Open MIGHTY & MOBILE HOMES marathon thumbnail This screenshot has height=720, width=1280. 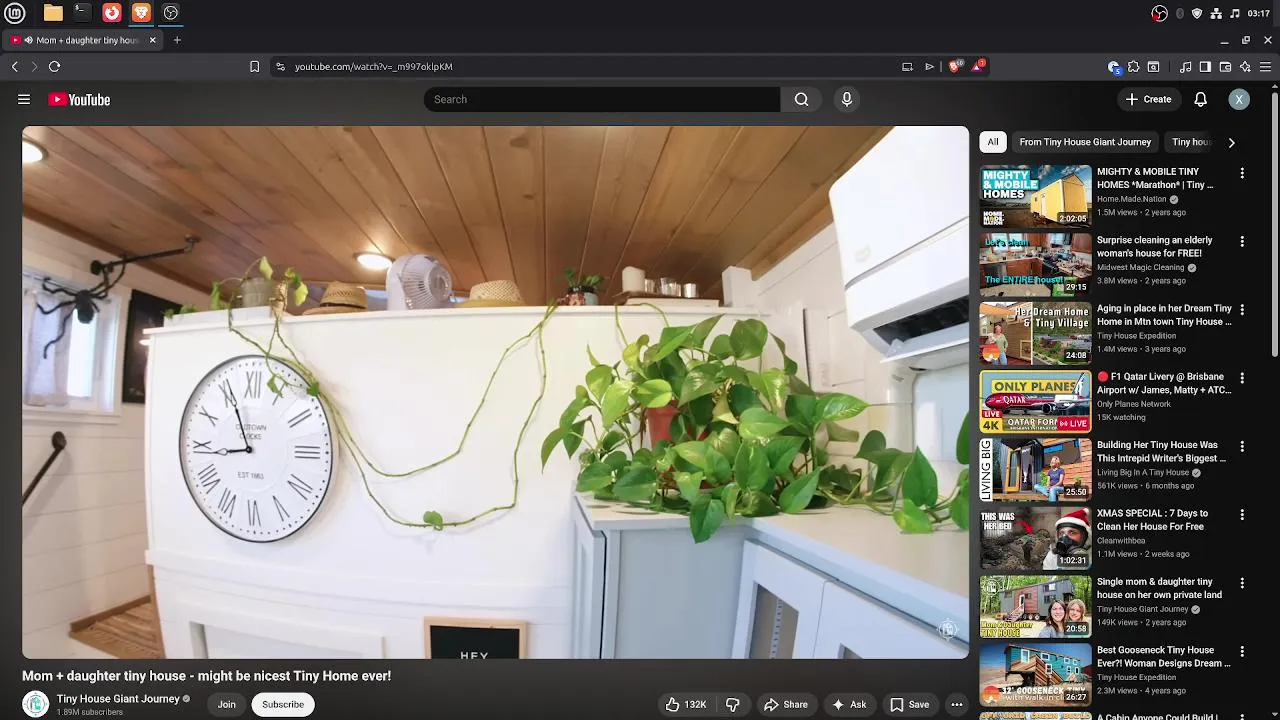pyautogui.click(x=1035, y=196)
